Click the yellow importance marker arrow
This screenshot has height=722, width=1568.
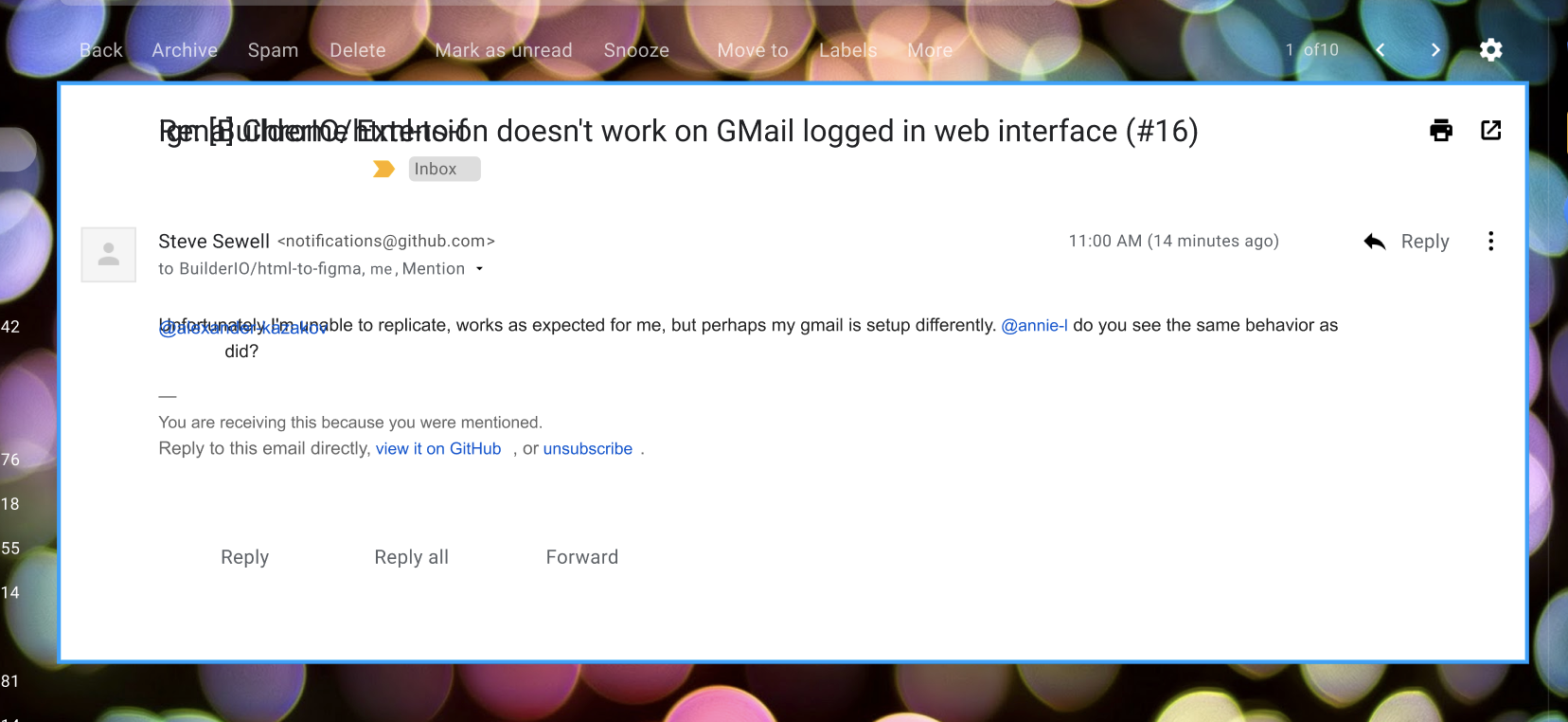tap(383, 168)
